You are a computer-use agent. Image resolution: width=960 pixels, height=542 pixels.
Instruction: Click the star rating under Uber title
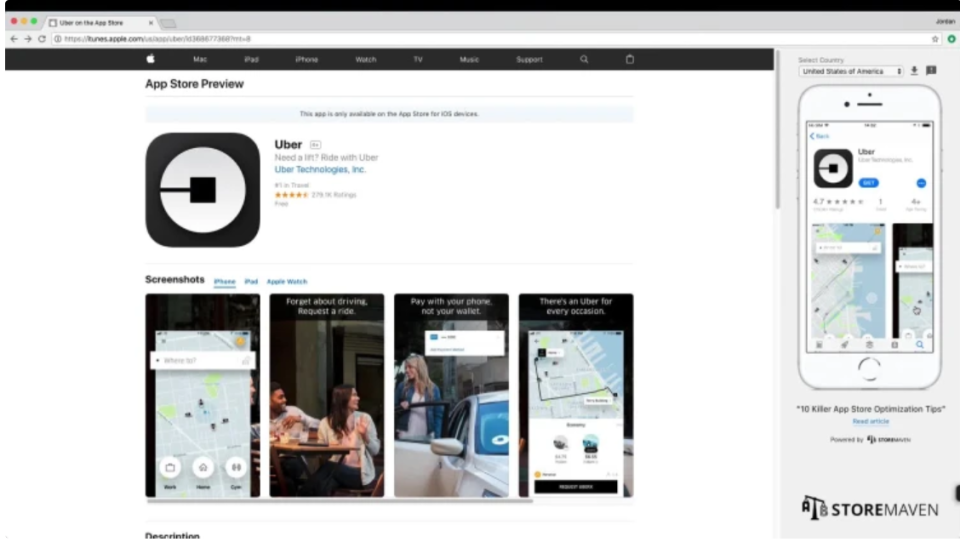coord(291,195)
